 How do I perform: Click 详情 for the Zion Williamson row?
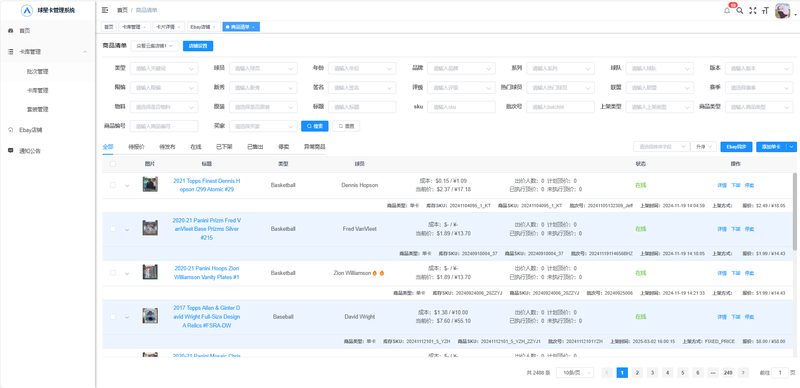pos(721,273)
